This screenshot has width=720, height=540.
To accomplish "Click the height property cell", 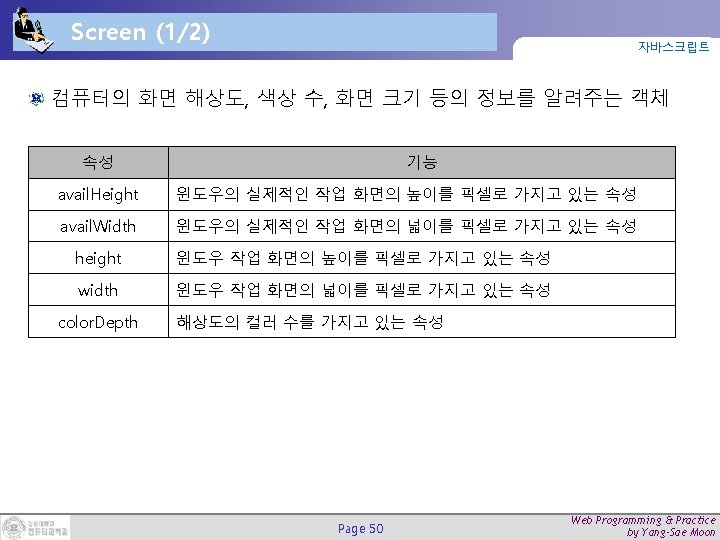I will (x=98, y=258).
